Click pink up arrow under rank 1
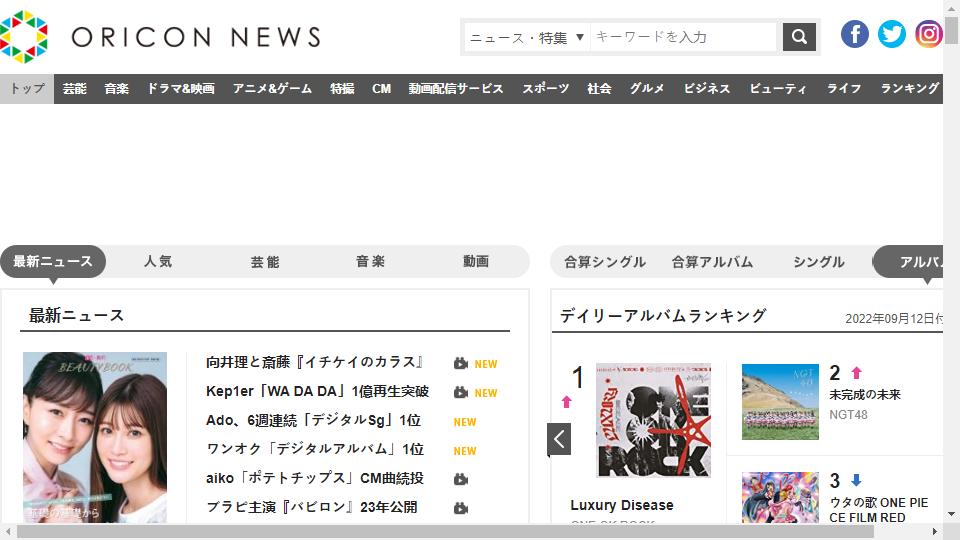960x540 pixels. tap(566, 402)
